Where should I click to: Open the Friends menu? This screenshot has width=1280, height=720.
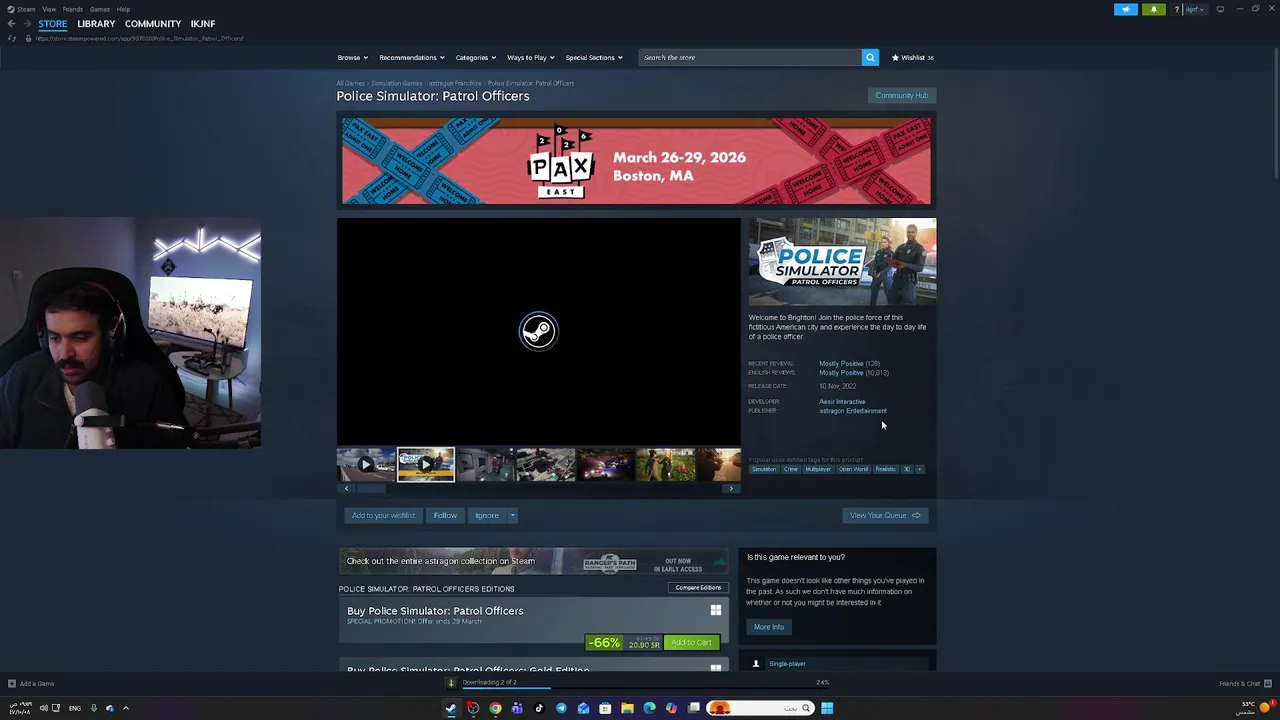click(x=73, y=9)
